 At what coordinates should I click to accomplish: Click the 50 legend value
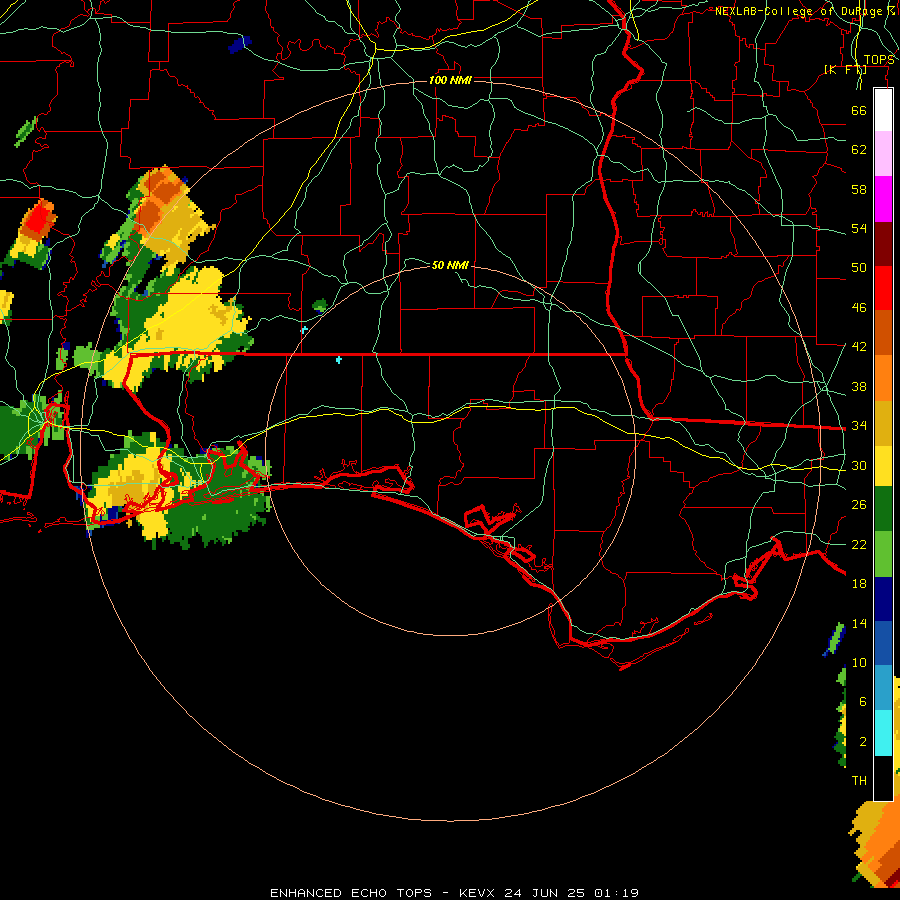(859, 267)
